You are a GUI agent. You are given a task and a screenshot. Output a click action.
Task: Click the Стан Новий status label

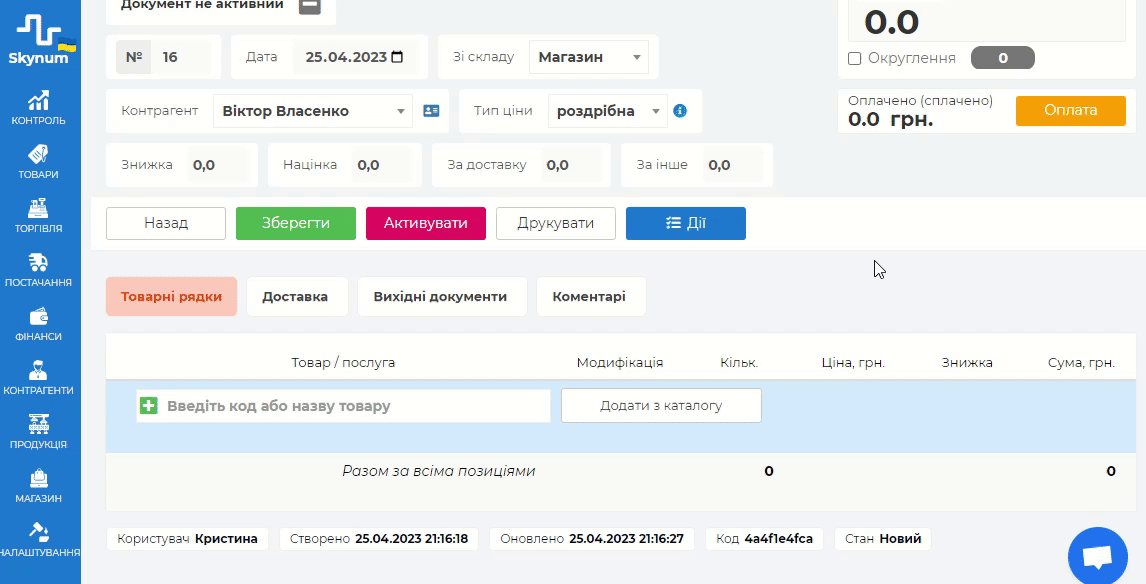pos(883,539)
